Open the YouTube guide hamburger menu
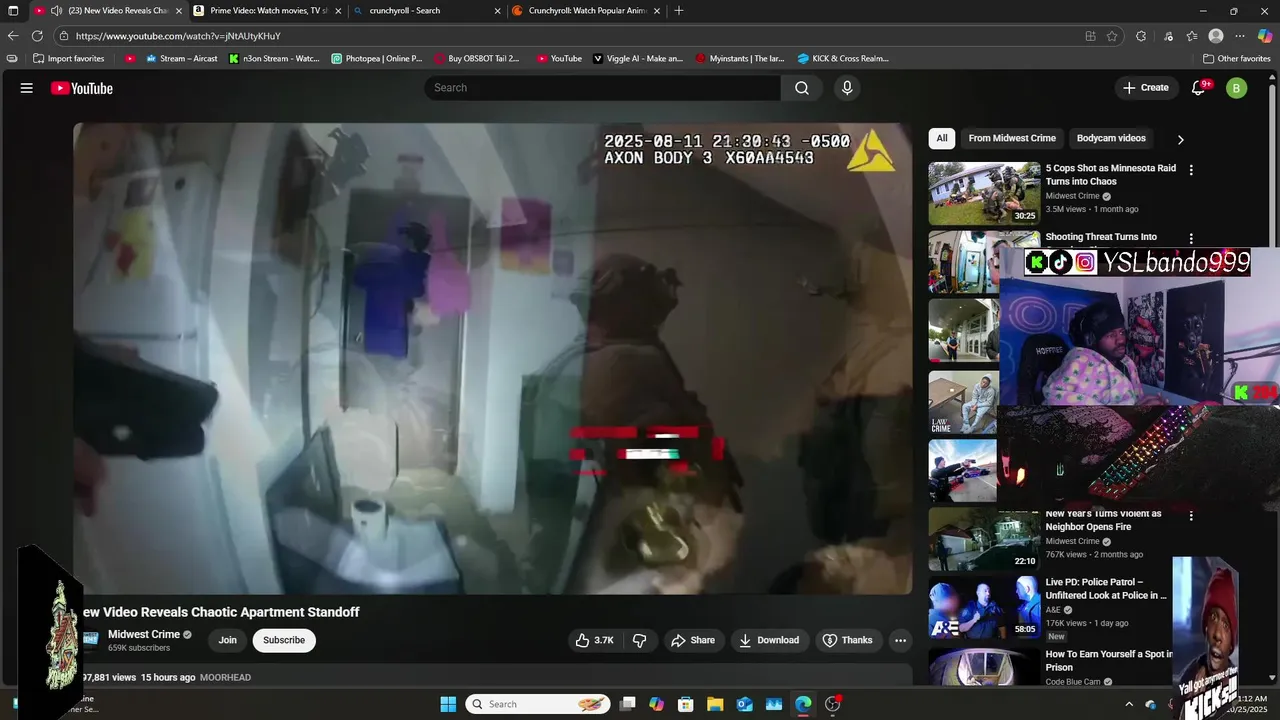 pos(27,88)
